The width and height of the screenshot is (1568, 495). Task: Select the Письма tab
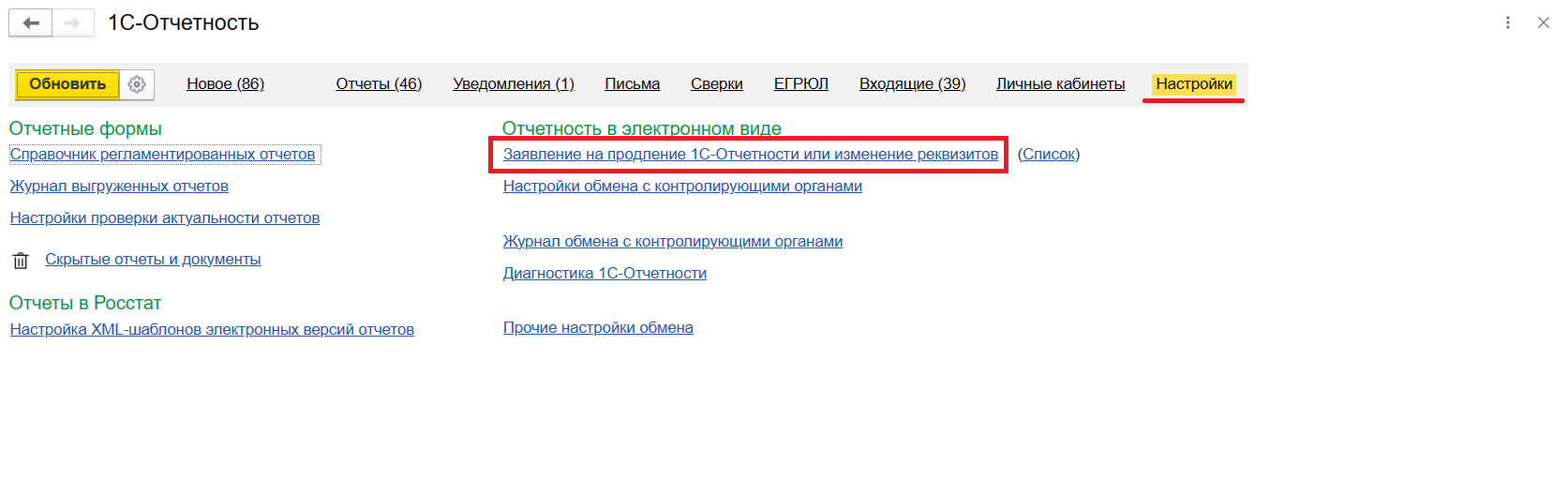(x=632, y=84)
